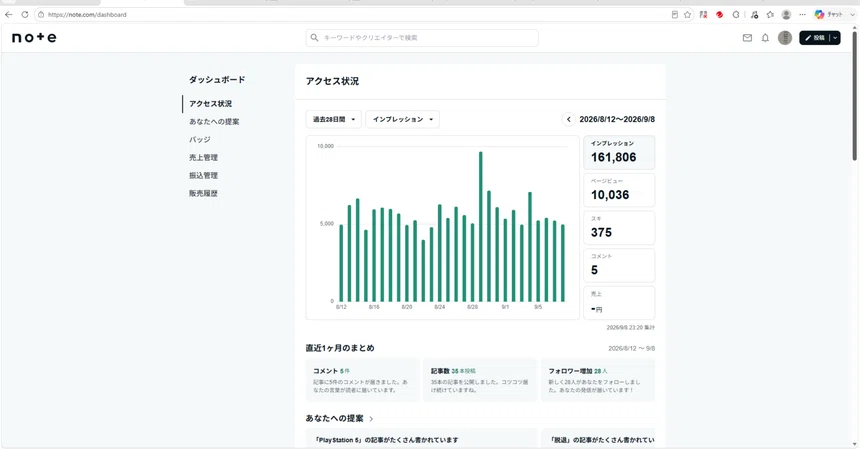Expand あなたへの提案 section chevron
860x450 pixels.
point(371,419)
